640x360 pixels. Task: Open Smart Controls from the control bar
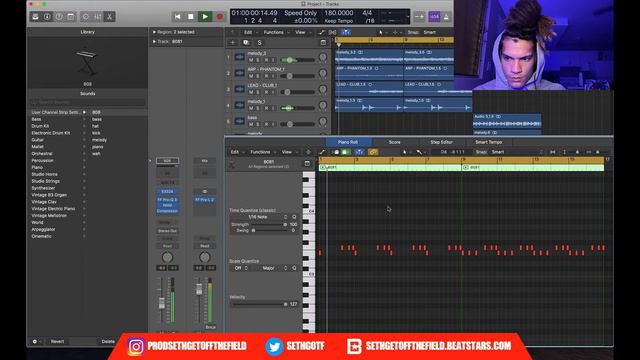[86, 17]
